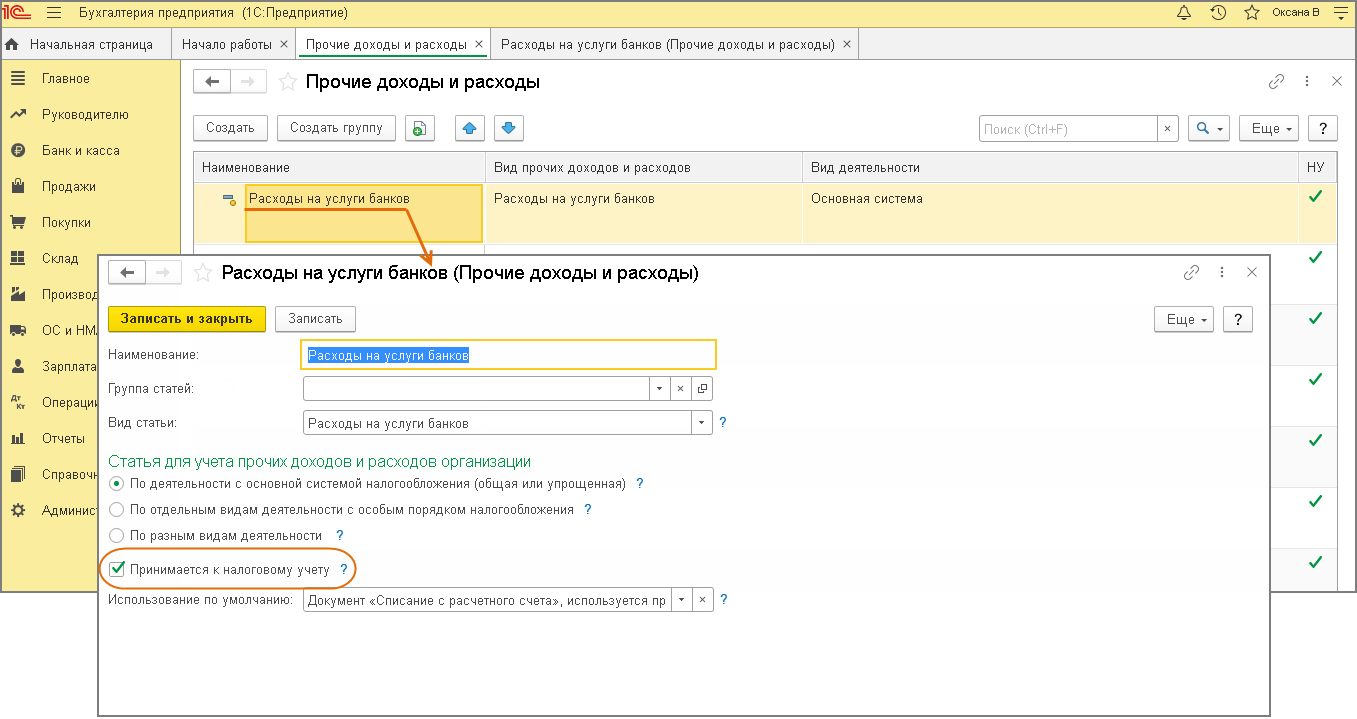
Task: Click back arrow in list window
Action: [211, 82]
